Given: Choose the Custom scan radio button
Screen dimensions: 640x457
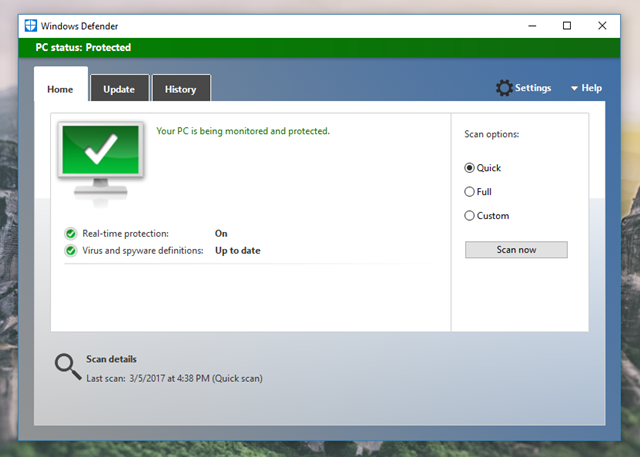Looking at the screenshot, I should coord(469,215).
